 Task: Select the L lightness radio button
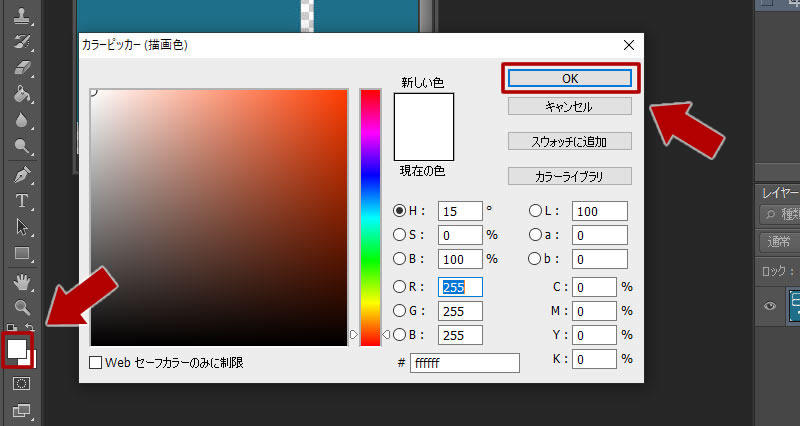535,210
